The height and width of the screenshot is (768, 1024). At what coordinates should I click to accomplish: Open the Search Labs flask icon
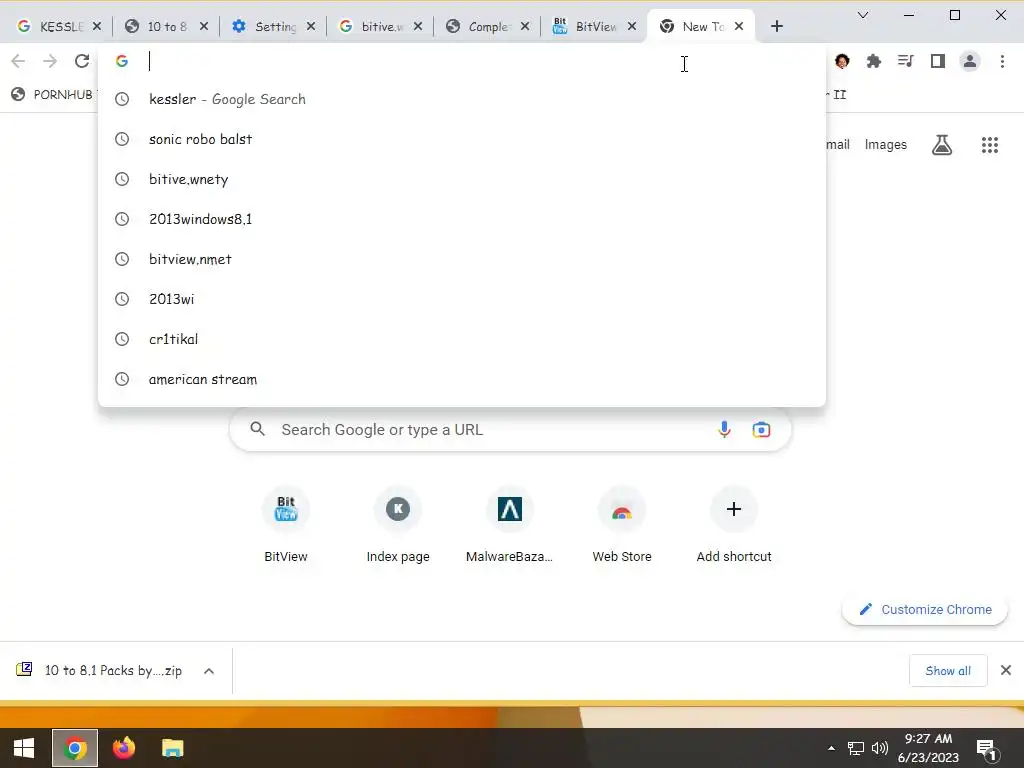(x=942, y=144)
